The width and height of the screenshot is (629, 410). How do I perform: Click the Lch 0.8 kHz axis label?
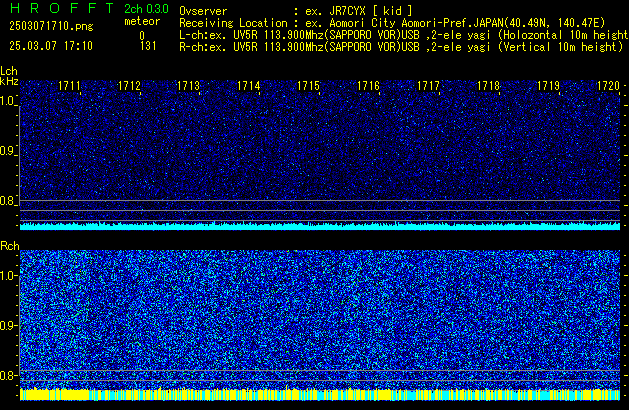(7, 201)
